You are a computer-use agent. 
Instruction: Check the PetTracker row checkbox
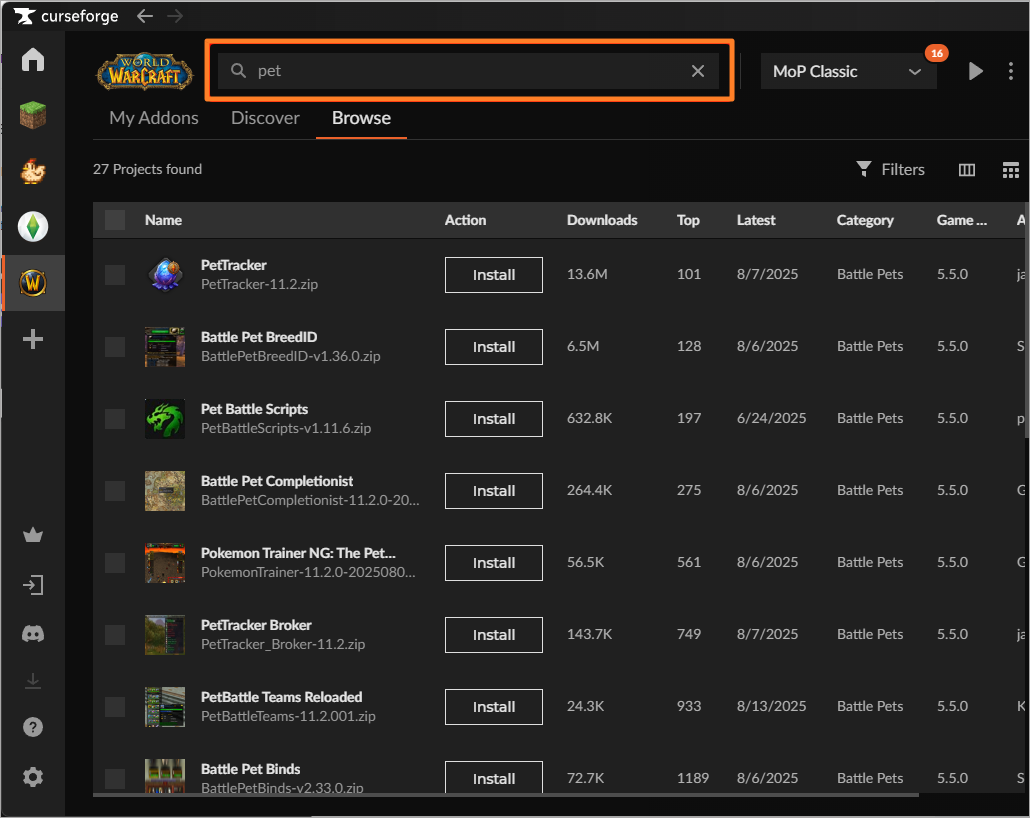coord(115,275)
